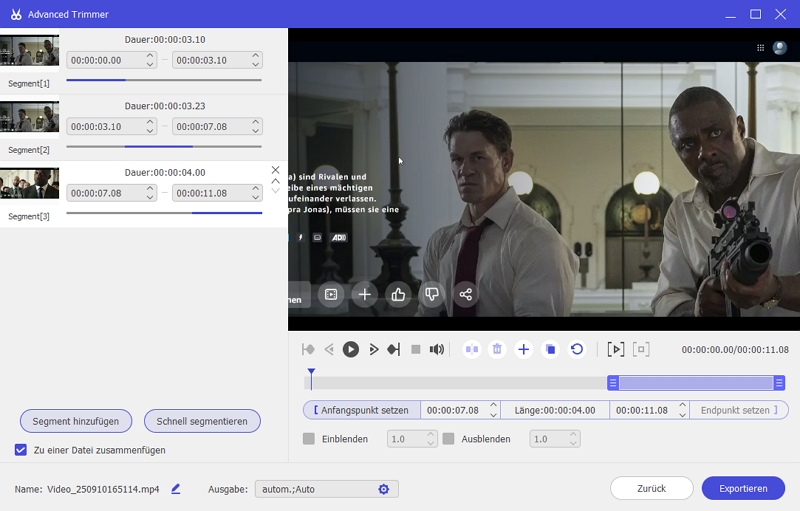Step back one frame
This screenshot has height=511, width=800.
pyautogui.click(x=329, y=349)
